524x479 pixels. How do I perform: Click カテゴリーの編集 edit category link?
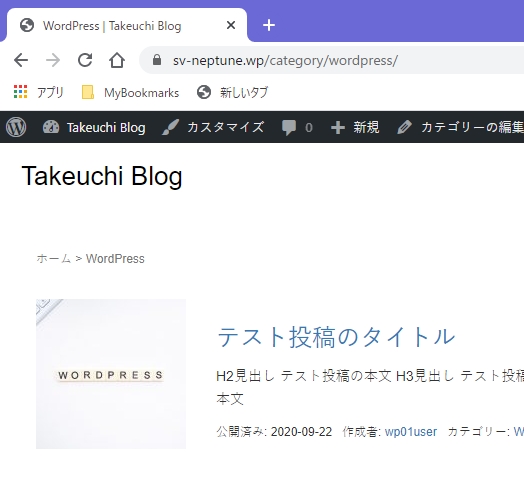pos(460,127)
